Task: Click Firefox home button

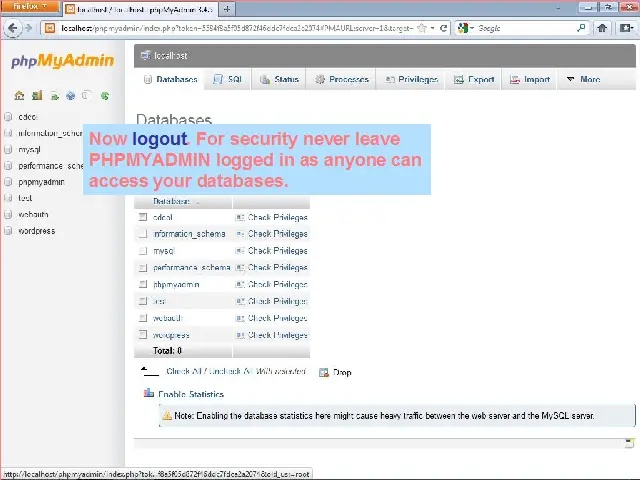Action: [x=602, y=28]
